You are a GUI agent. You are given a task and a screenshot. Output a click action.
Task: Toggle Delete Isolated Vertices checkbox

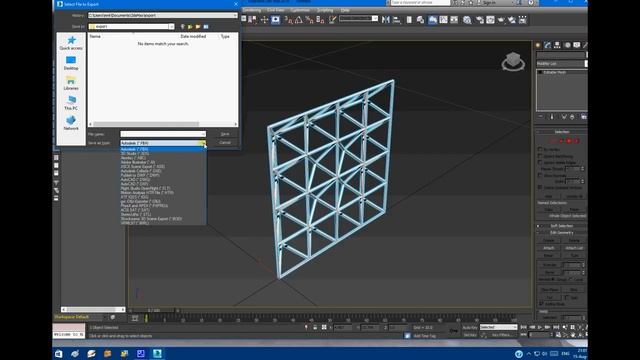click(540, 187)
